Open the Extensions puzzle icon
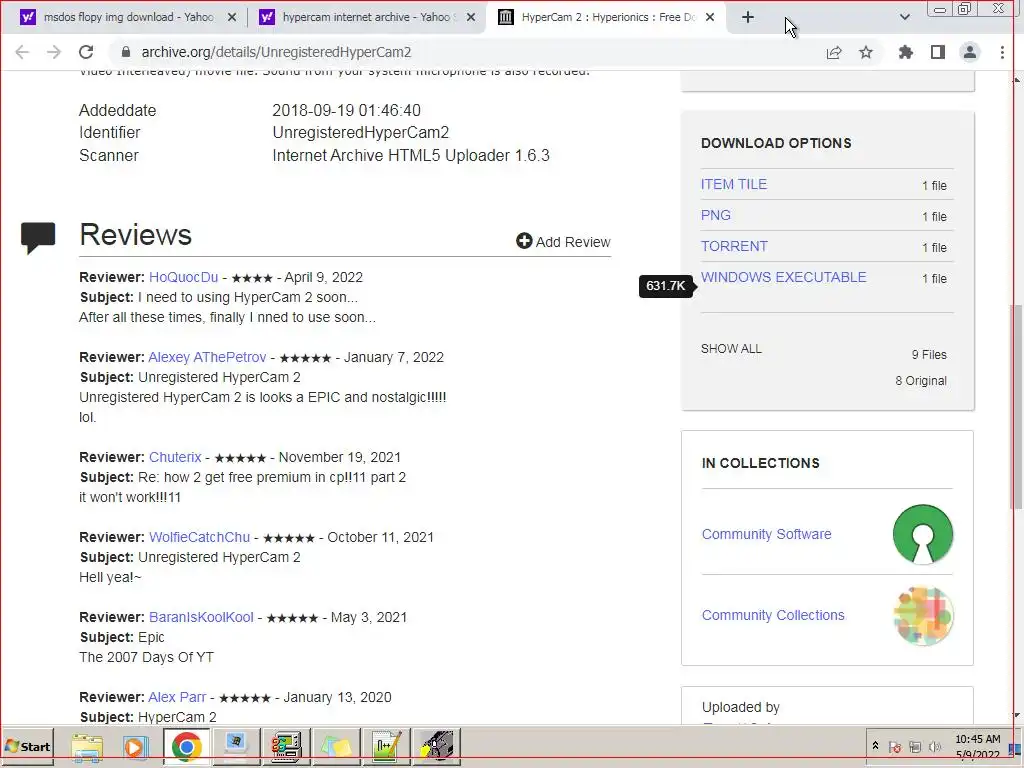1024x768 pixels. tap(905, 52)
